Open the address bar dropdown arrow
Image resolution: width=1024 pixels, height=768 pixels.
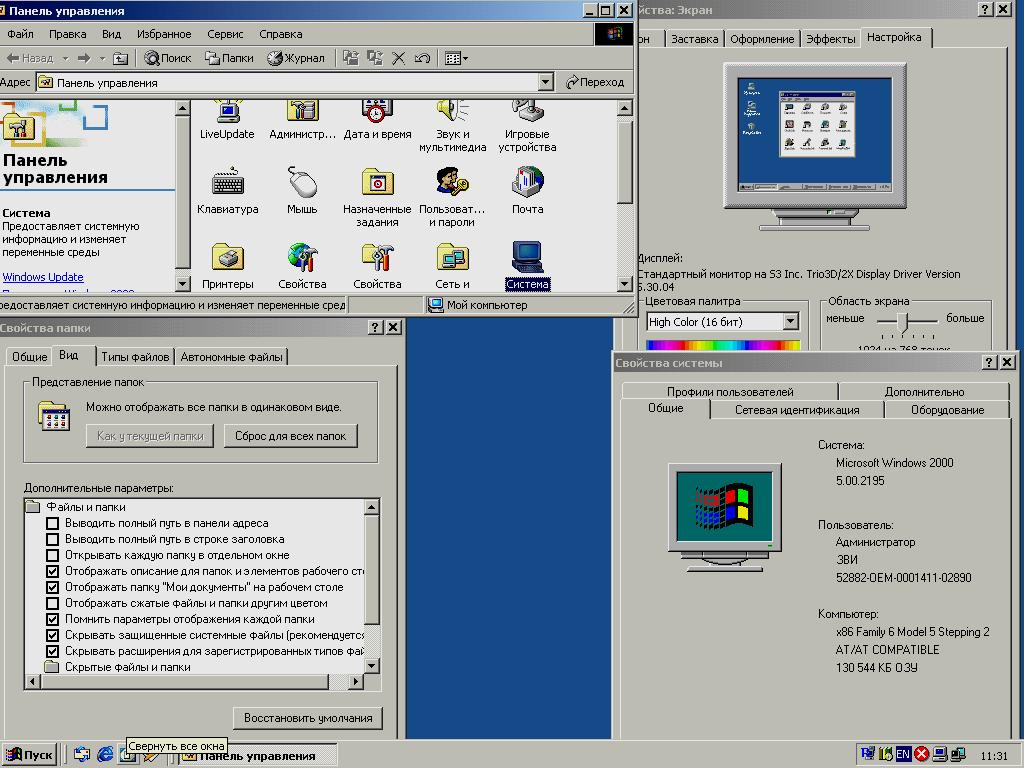tap(545, 82)
